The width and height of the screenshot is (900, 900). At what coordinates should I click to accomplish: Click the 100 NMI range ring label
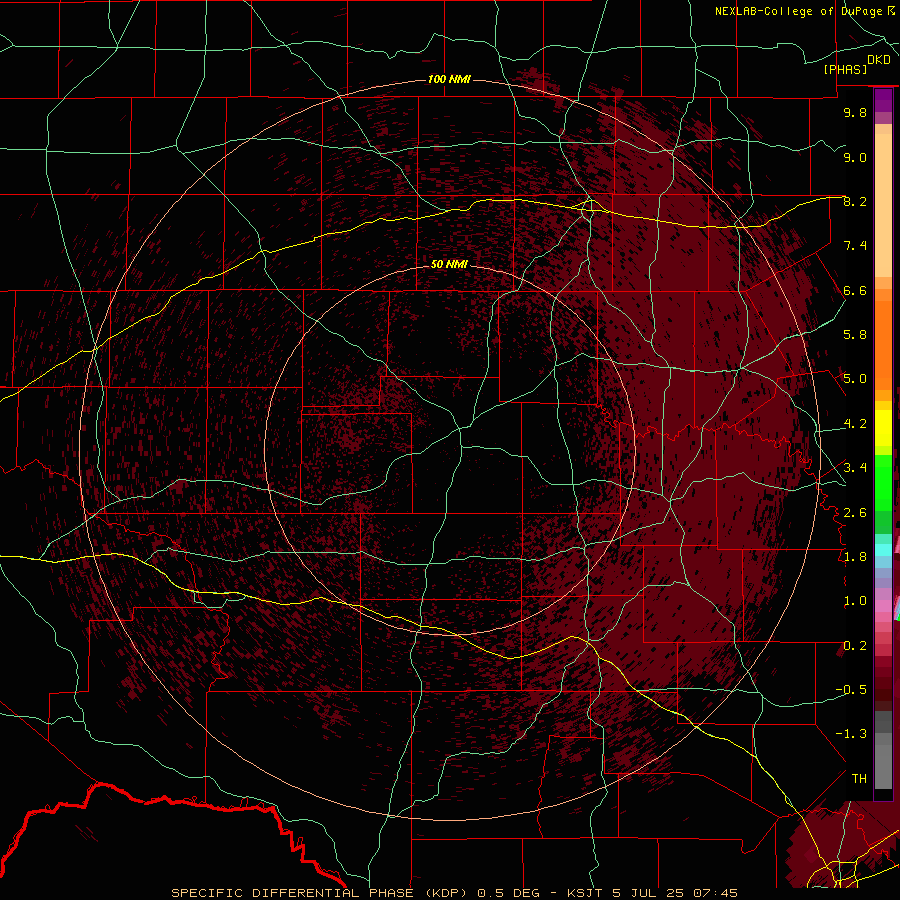click(449, 79)
